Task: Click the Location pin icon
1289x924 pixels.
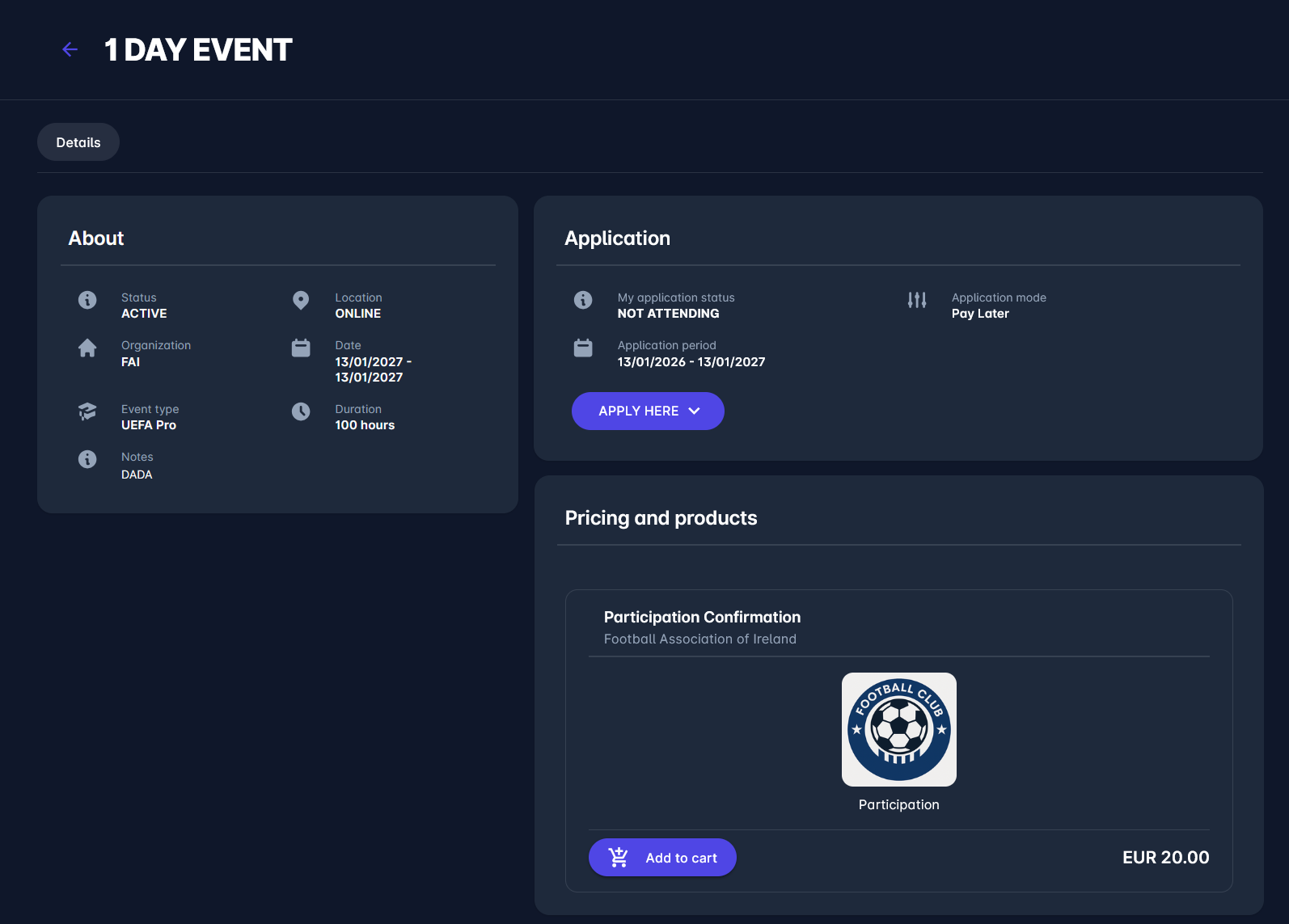Action: (x=301, y=301)
